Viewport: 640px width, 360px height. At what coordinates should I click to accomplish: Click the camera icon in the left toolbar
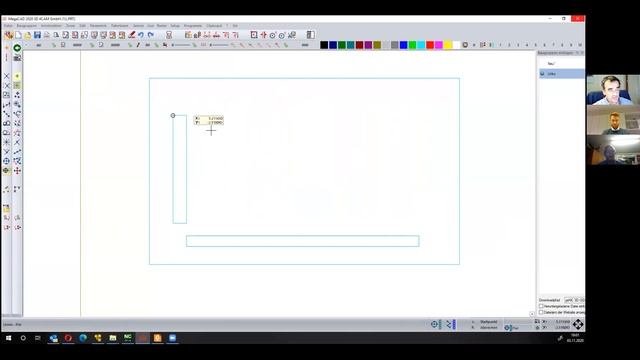click(17, 58)
